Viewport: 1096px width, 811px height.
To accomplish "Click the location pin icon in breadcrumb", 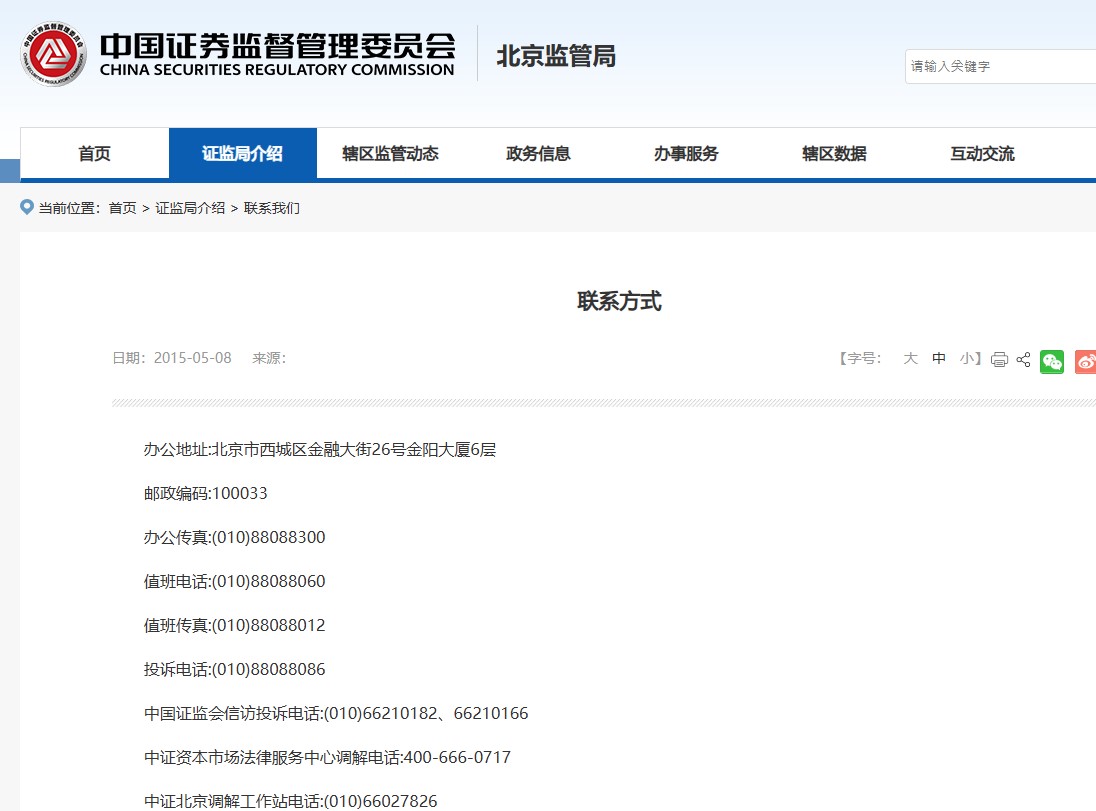I will pyautogui.click(x=27, y=207).
